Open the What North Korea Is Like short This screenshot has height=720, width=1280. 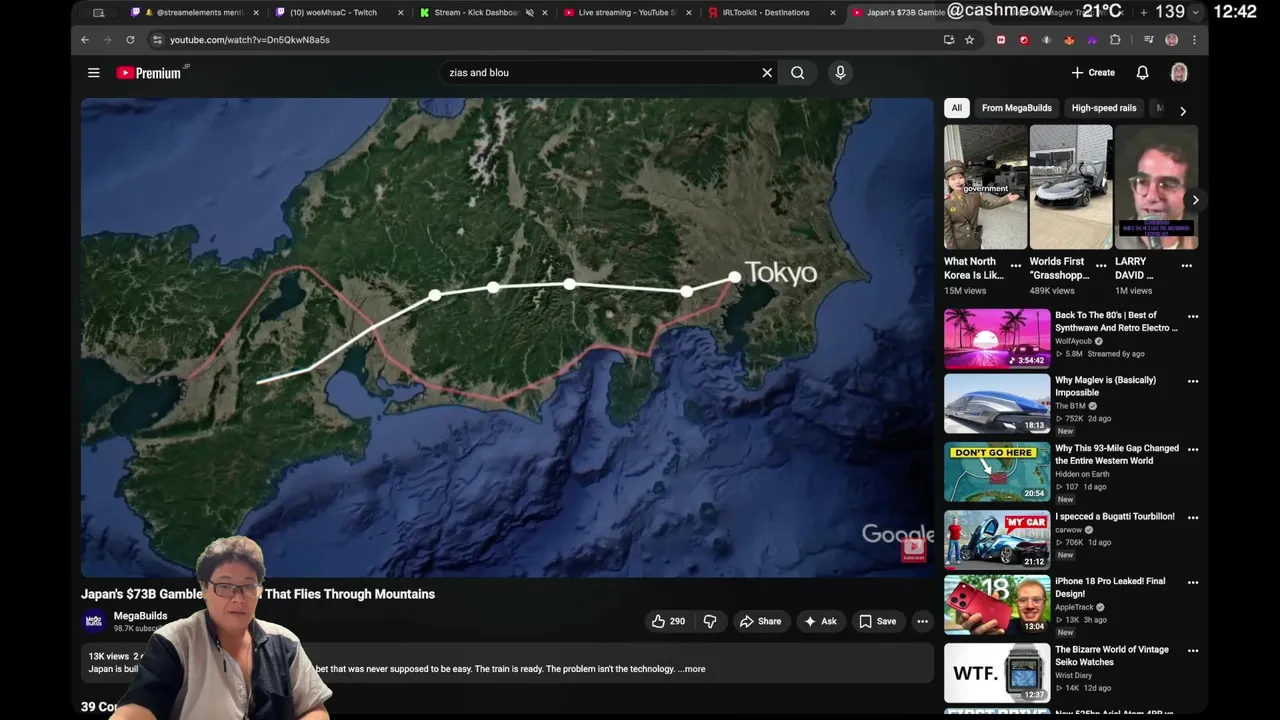[985, 187]
